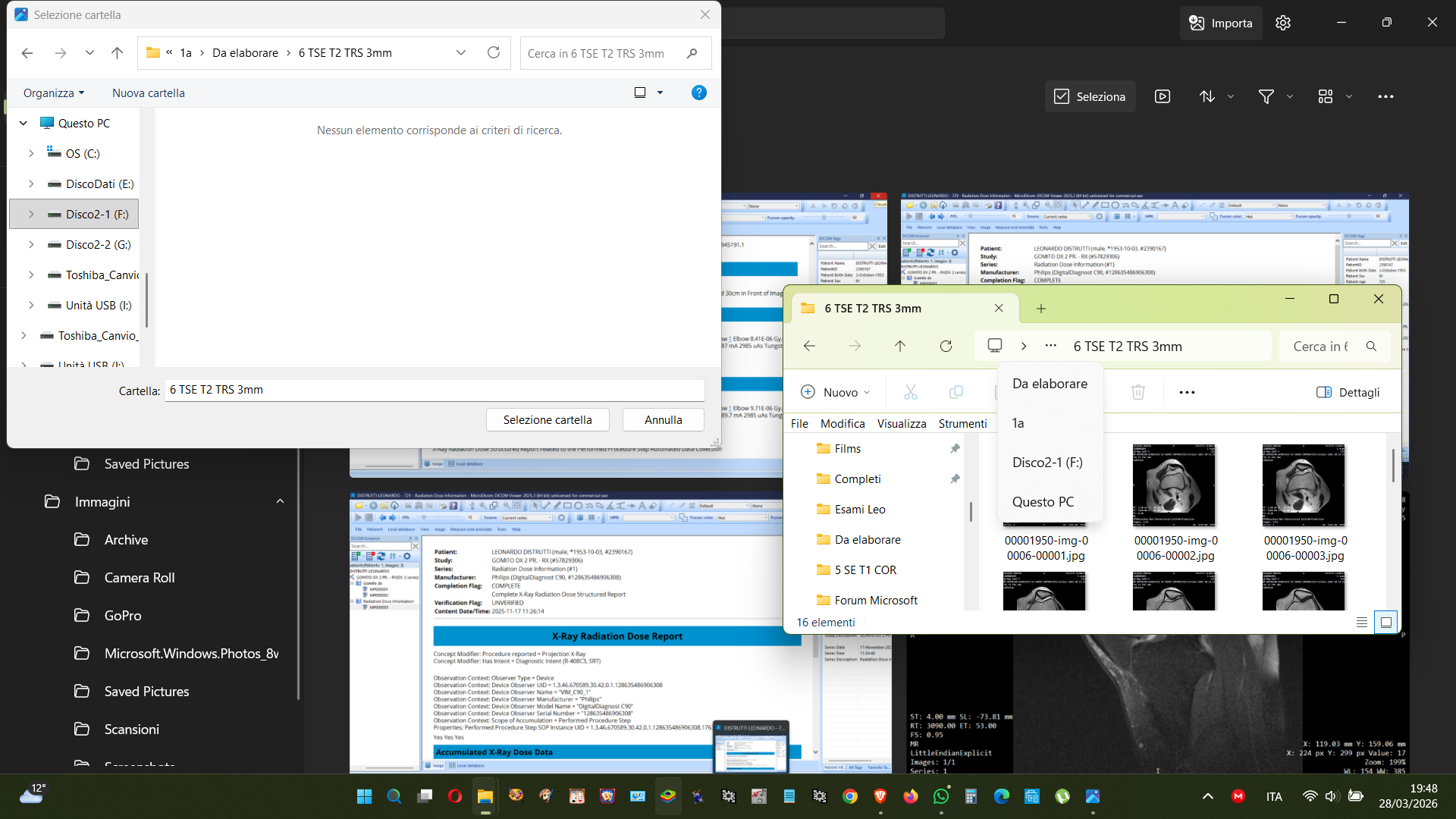The height and width of the screenshot is (819, 1456).
Task: Click Annulla button in dialog
Action: click(x=664, y=420)
